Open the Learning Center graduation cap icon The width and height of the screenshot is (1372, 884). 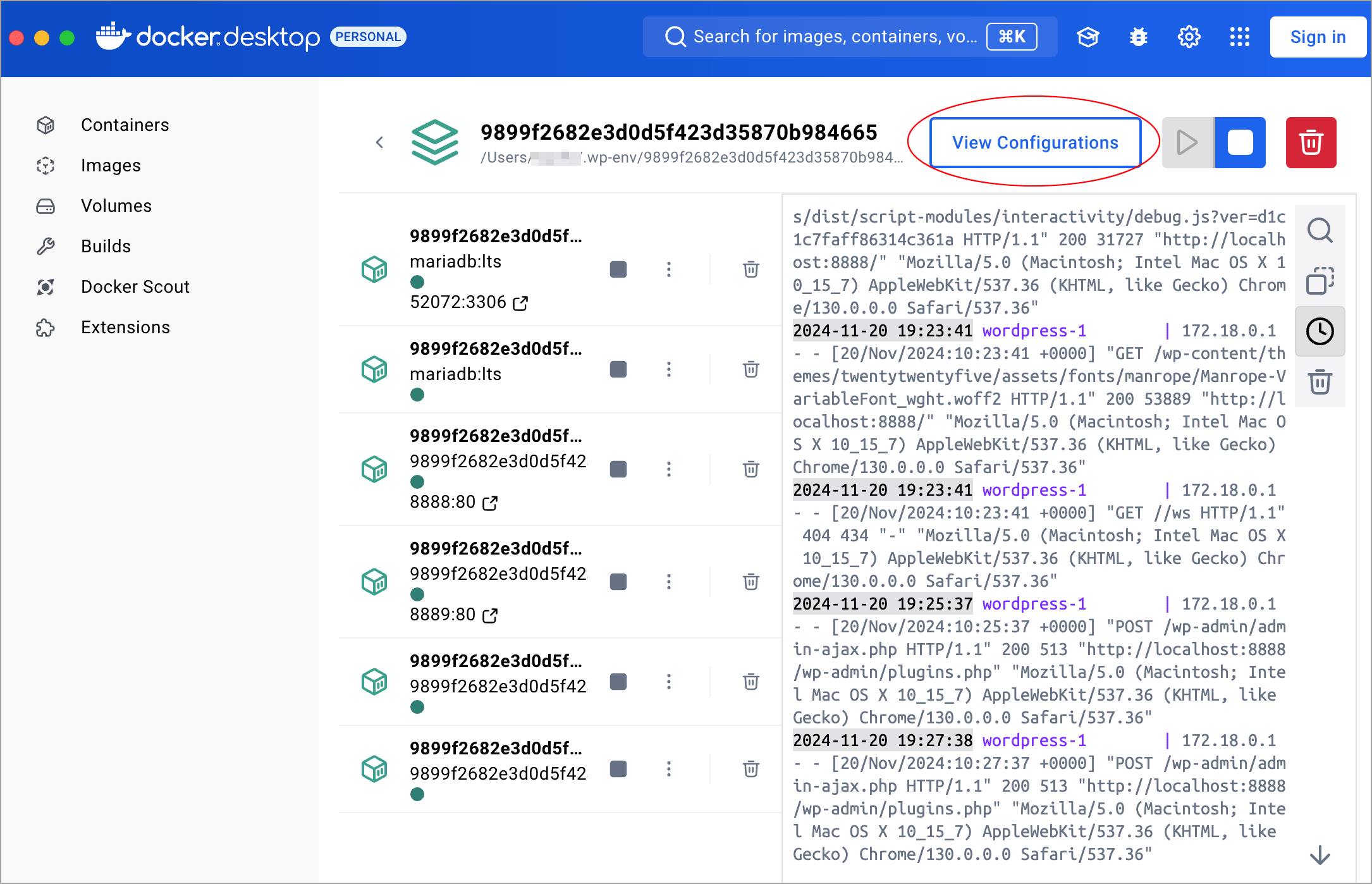1087,37
